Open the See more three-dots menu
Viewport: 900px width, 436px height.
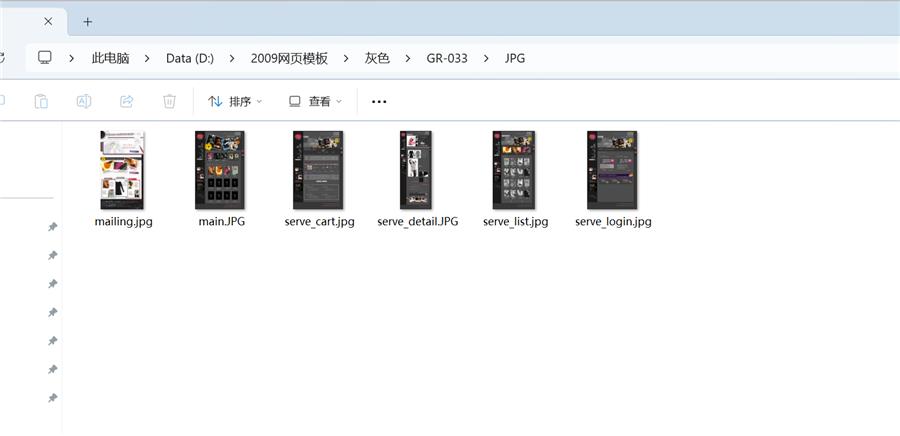tap(379, 102)
